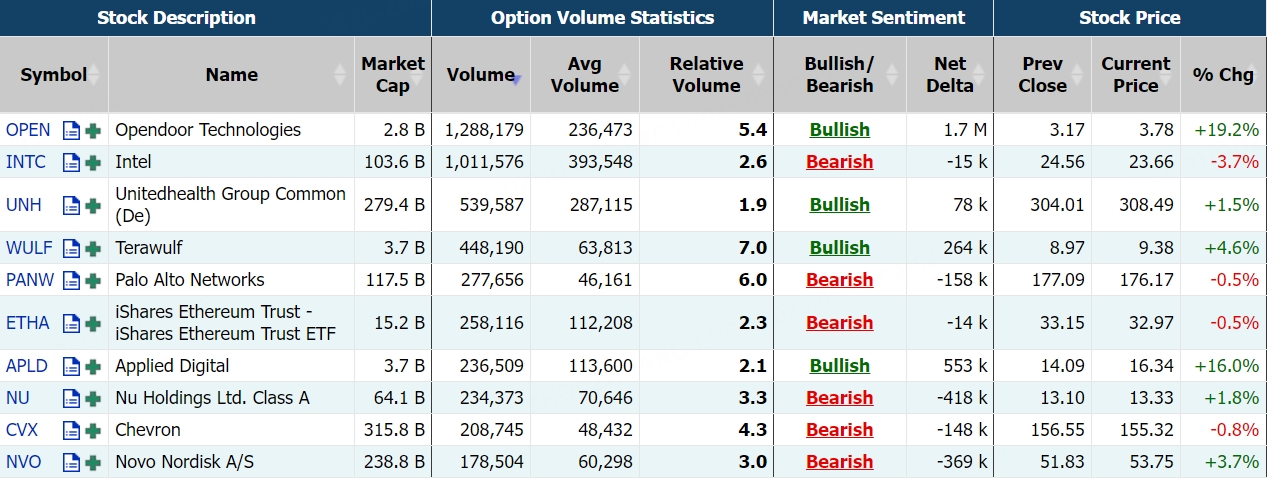Click the +19.2% change value

(x=1226, y=130)
